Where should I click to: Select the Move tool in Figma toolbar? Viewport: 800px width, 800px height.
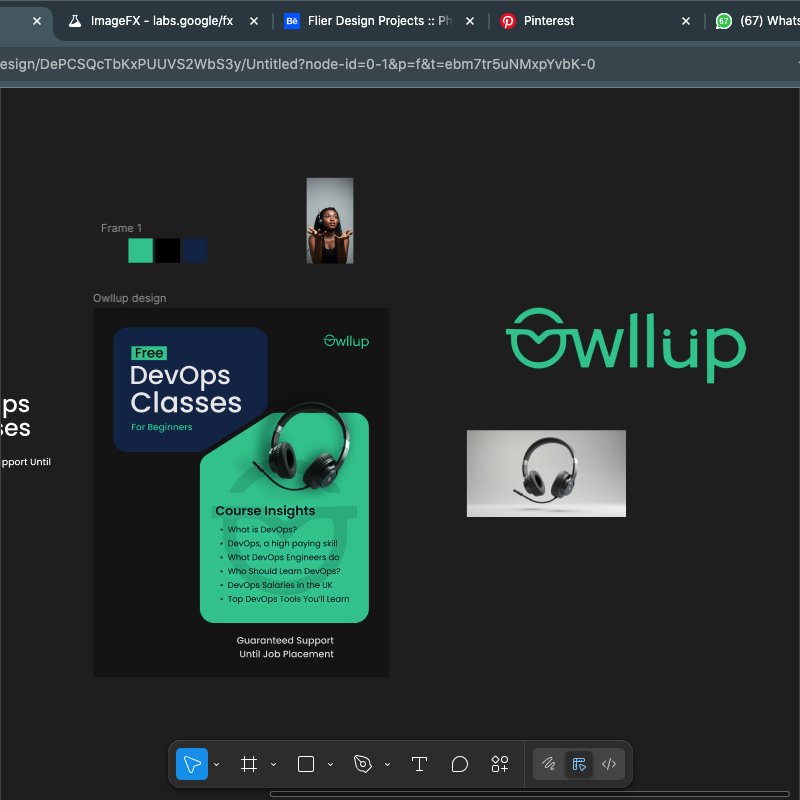click(192, 764)
